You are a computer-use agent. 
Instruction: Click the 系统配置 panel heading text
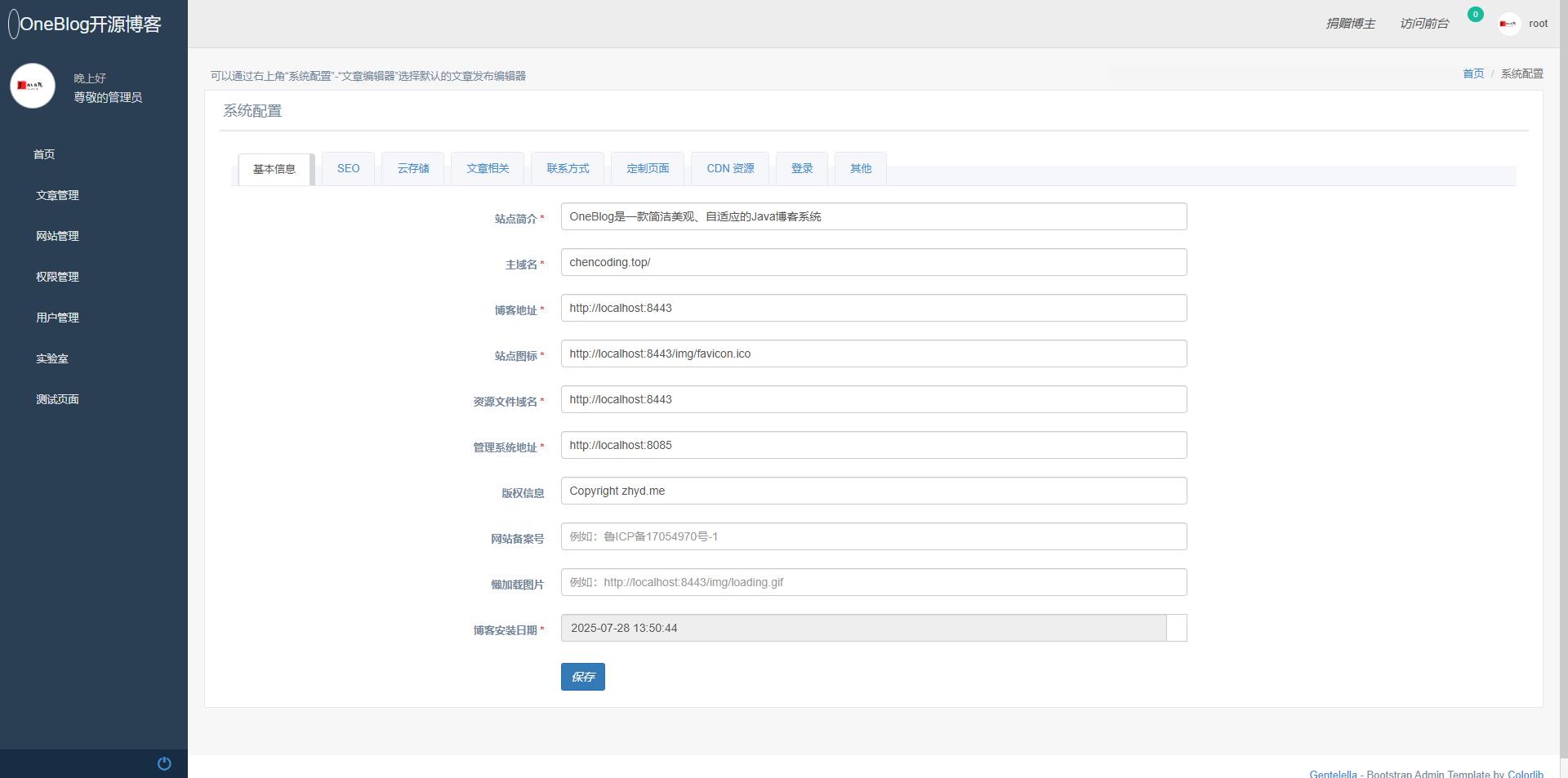pyautogui.click(x=252, y=111)
